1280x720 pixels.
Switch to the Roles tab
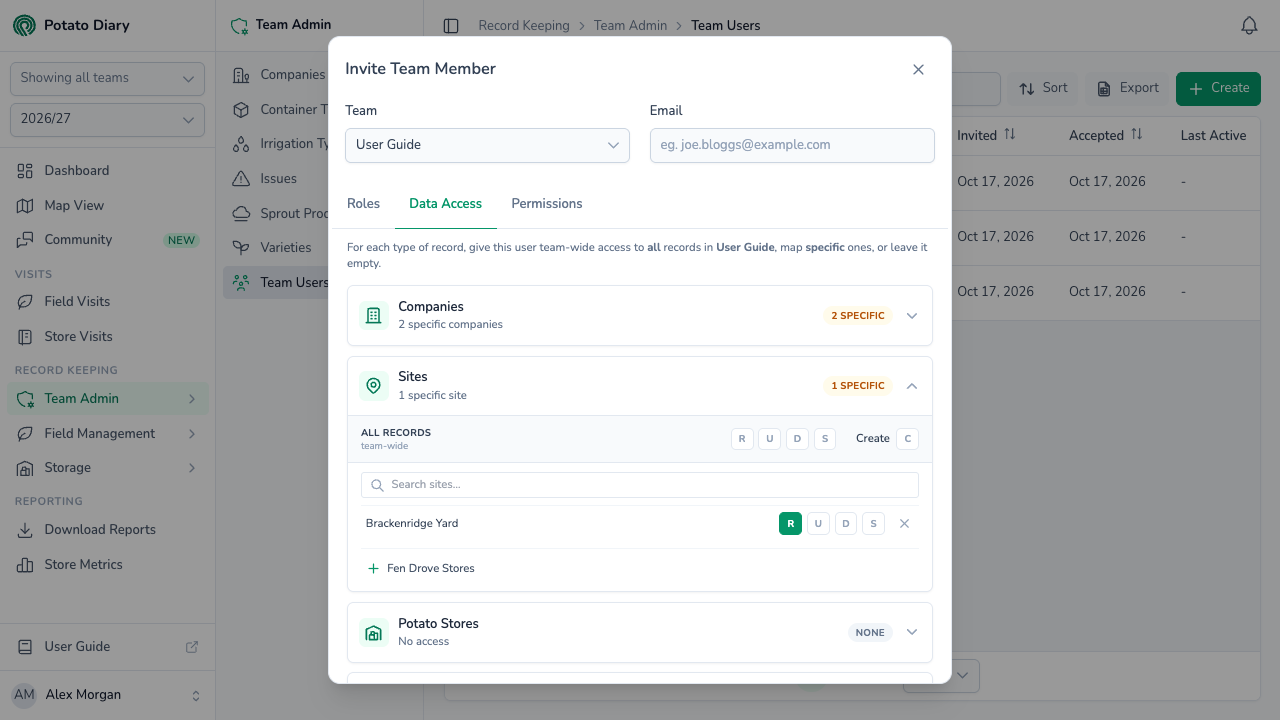click(x=363, y=204)
